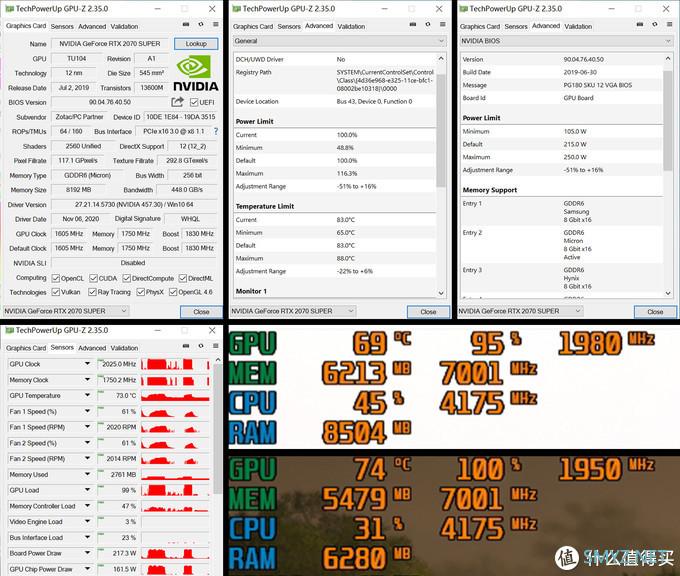680x576 pixels.
Task: Open the GPU Clock sensor dropdown arrow
Action: 87,363
